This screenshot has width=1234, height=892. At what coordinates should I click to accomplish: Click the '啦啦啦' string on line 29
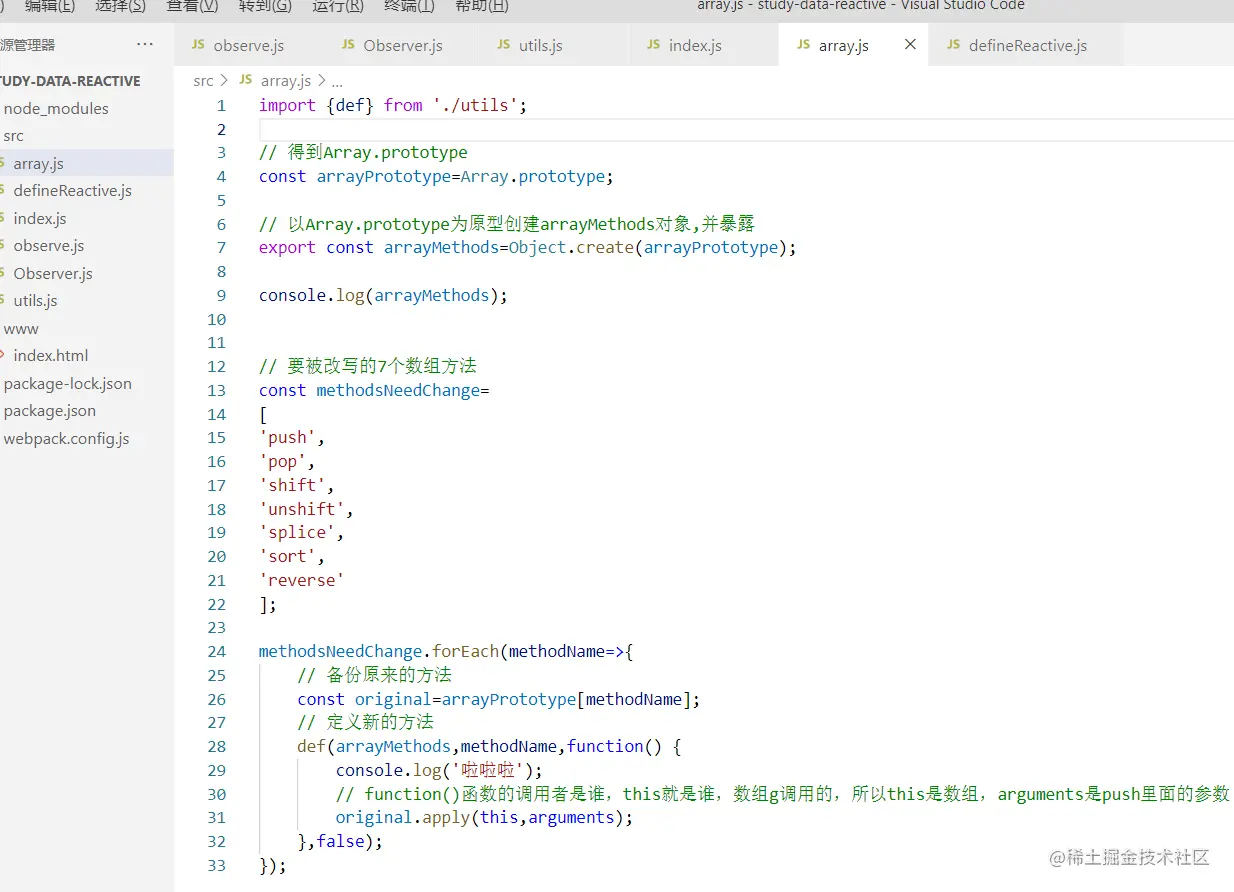click(490, 770)
